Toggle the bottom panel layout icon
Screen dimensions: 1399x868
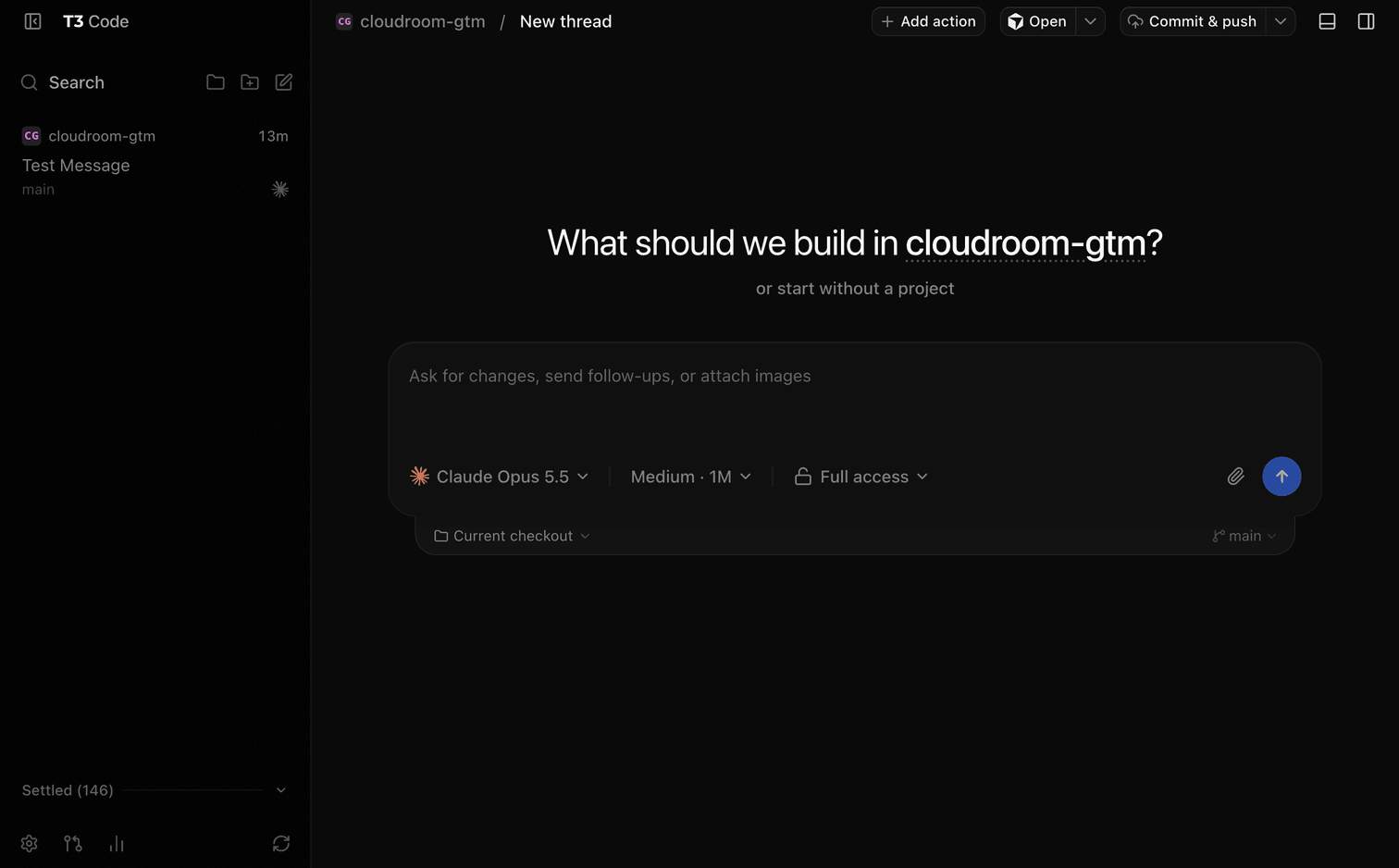(x=1327, y=21)
